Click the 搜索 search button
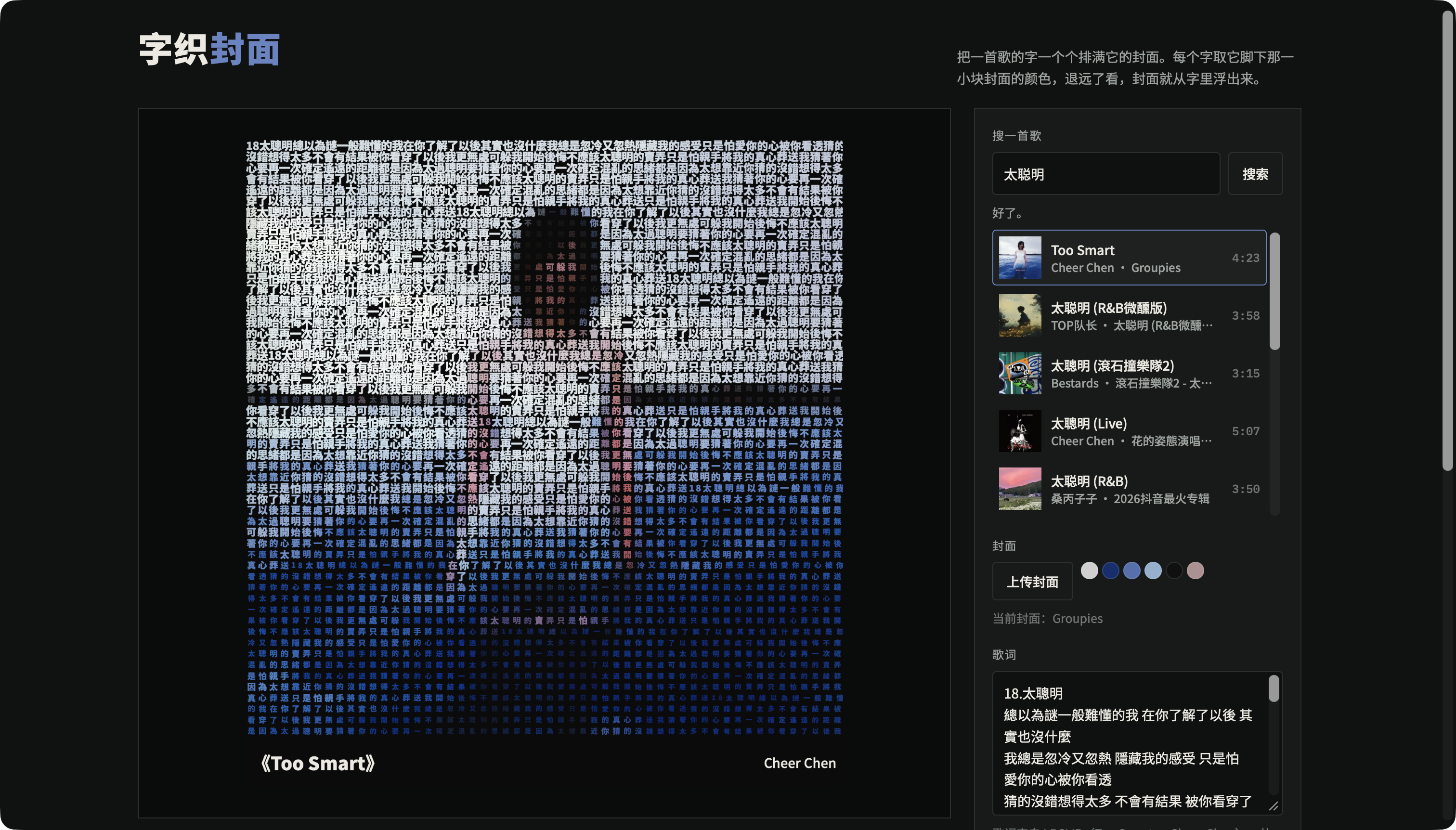 (1255, 174)
